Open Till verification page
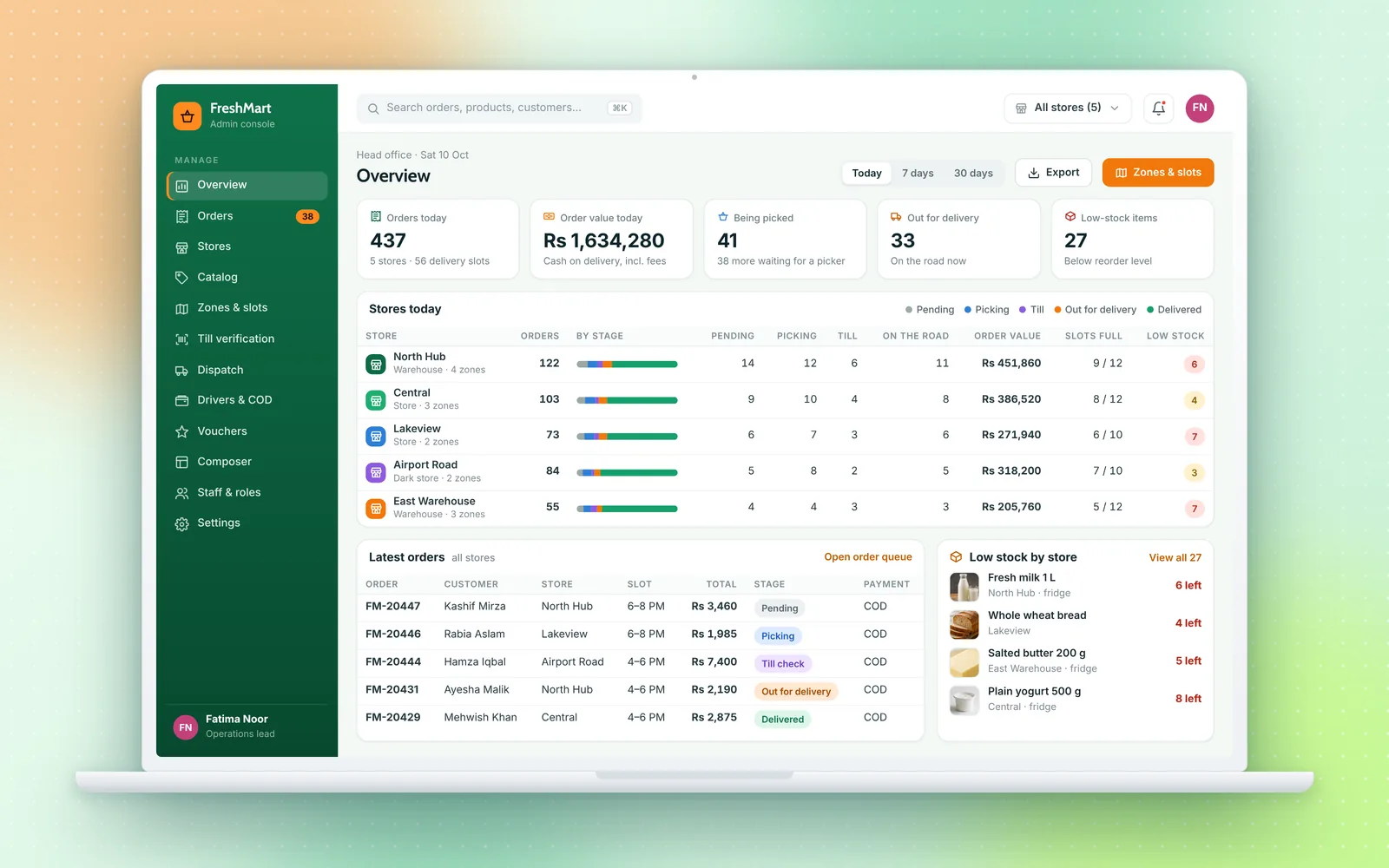Image resolution: width=1389 pixels, height=868 pixels. tap(247, 339)
